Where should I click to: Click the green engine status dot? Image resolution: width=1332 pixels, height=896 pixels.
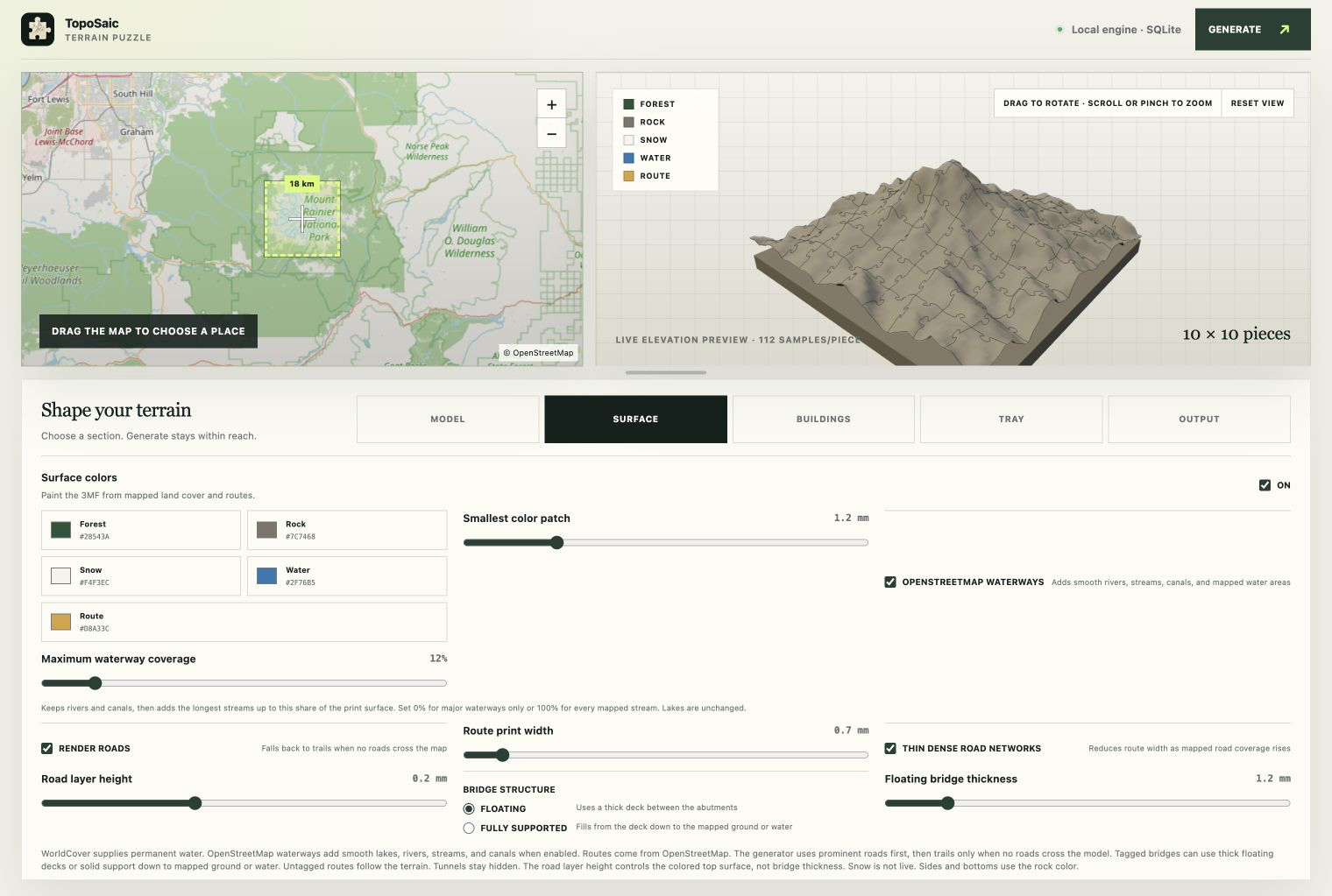point(1059,30)
